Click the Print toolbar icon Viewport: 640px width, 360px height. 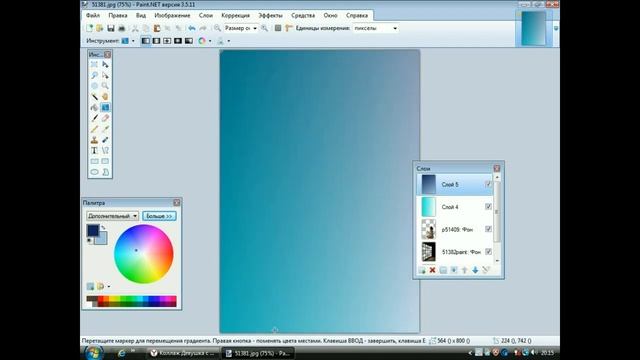121,28
